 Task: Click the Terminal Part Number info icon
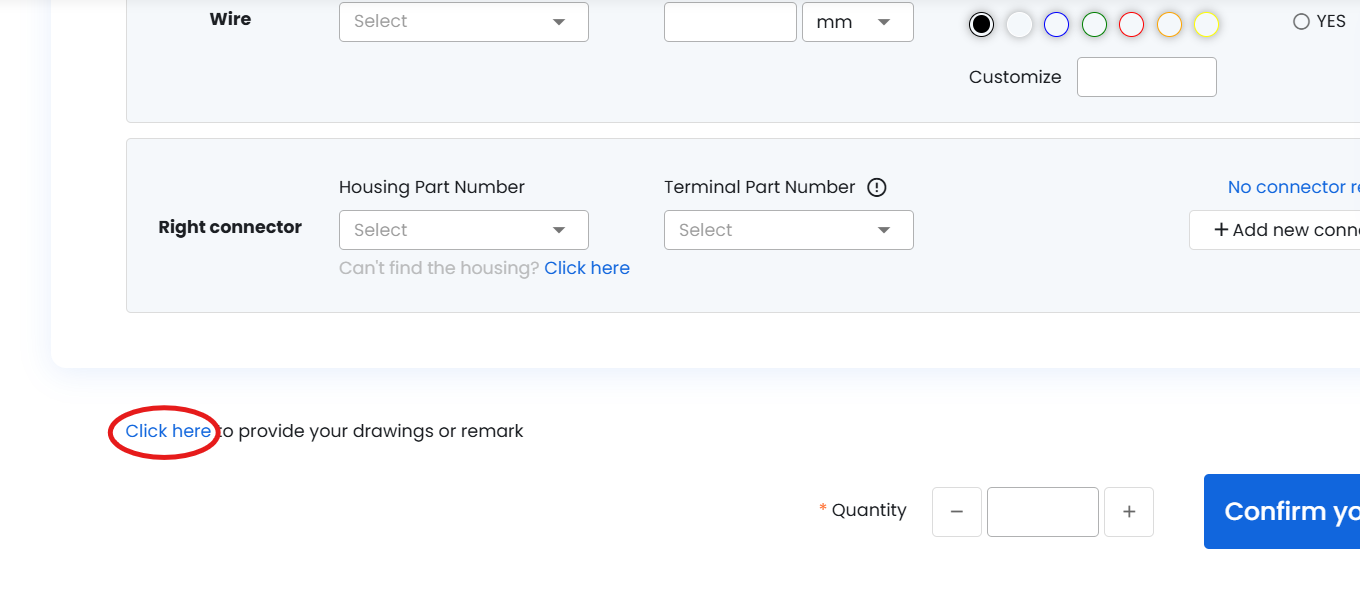click(x=877, y=187)
